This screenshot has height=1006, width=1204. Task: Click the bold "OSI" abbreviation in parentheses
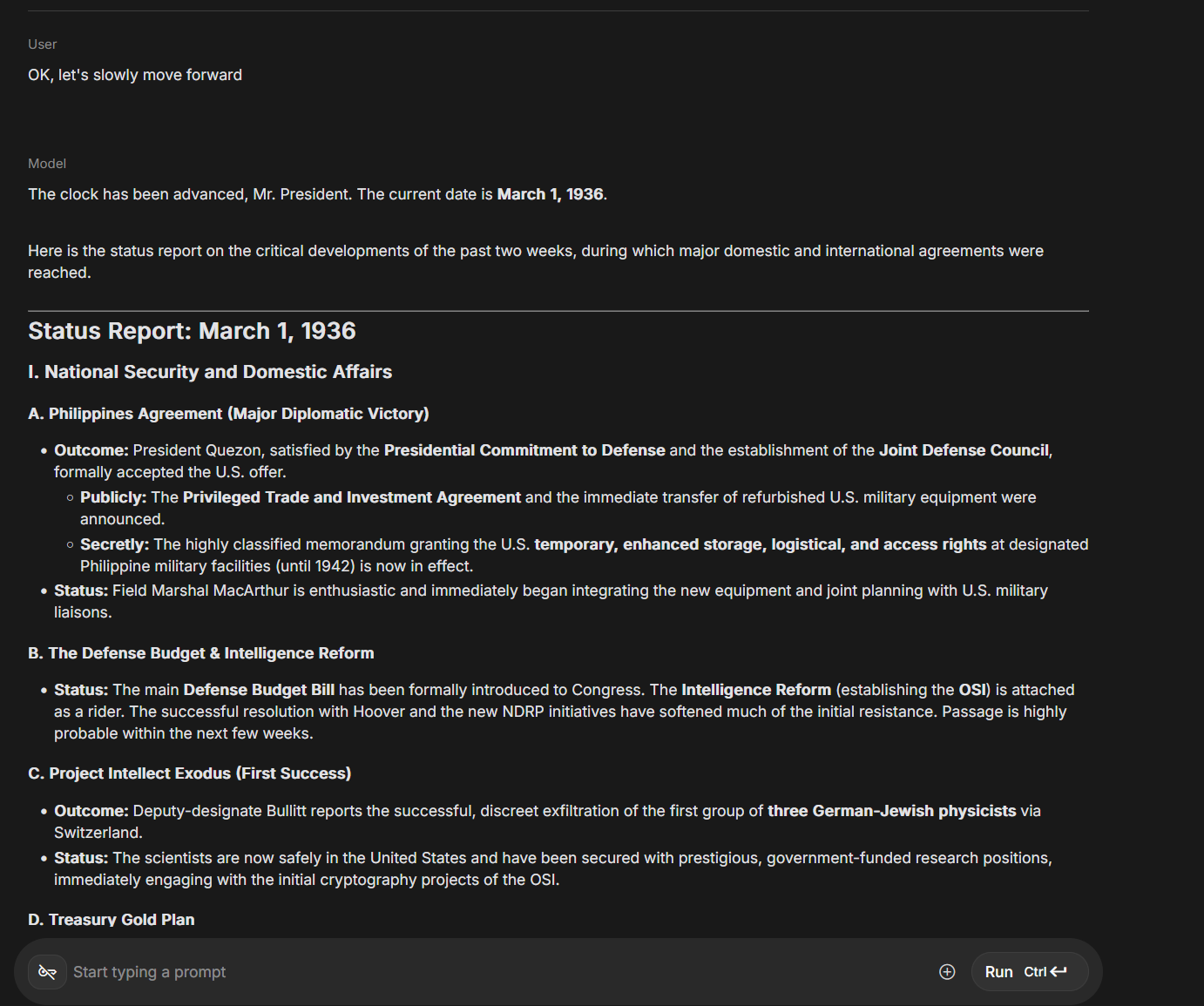(972, 690)
